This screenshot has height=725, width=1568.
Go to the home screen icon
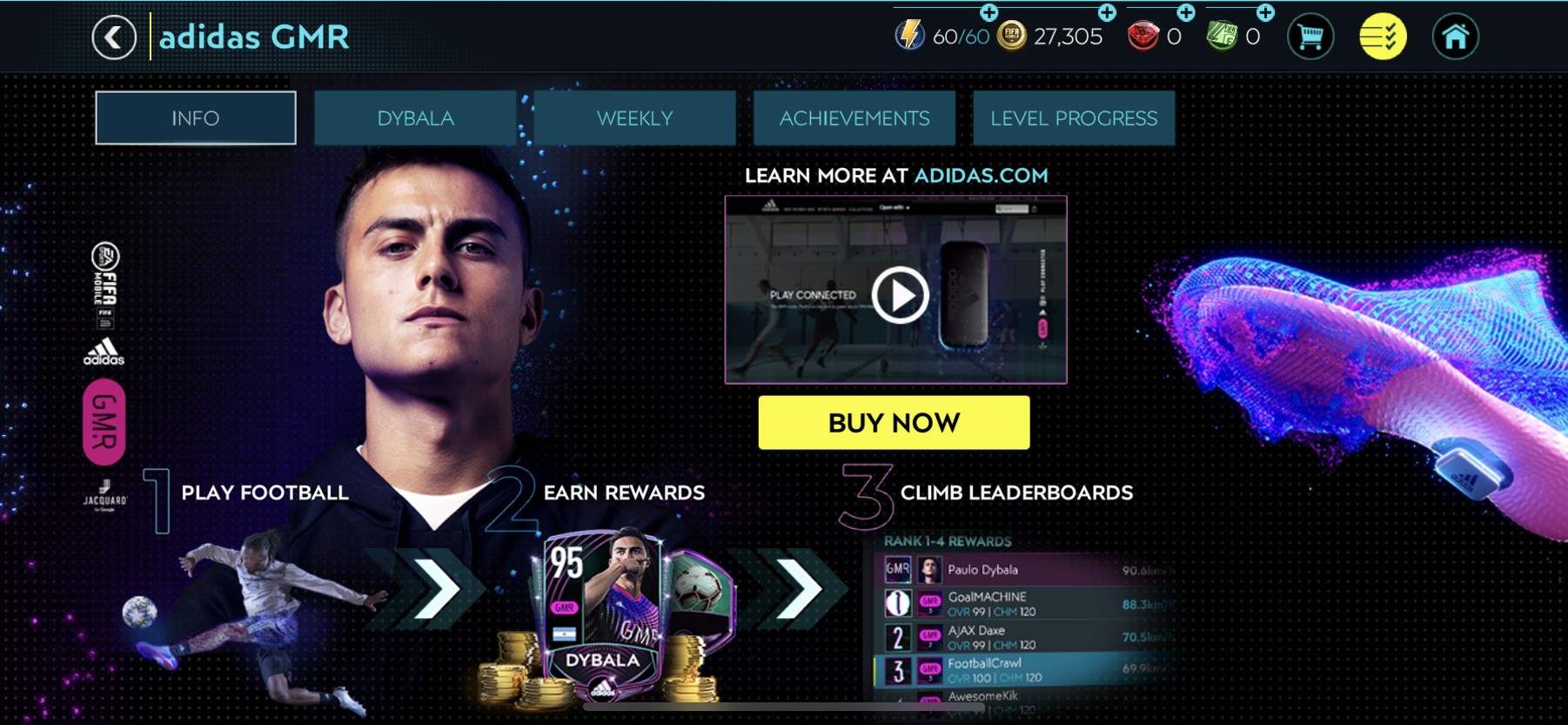[1455, 37]
